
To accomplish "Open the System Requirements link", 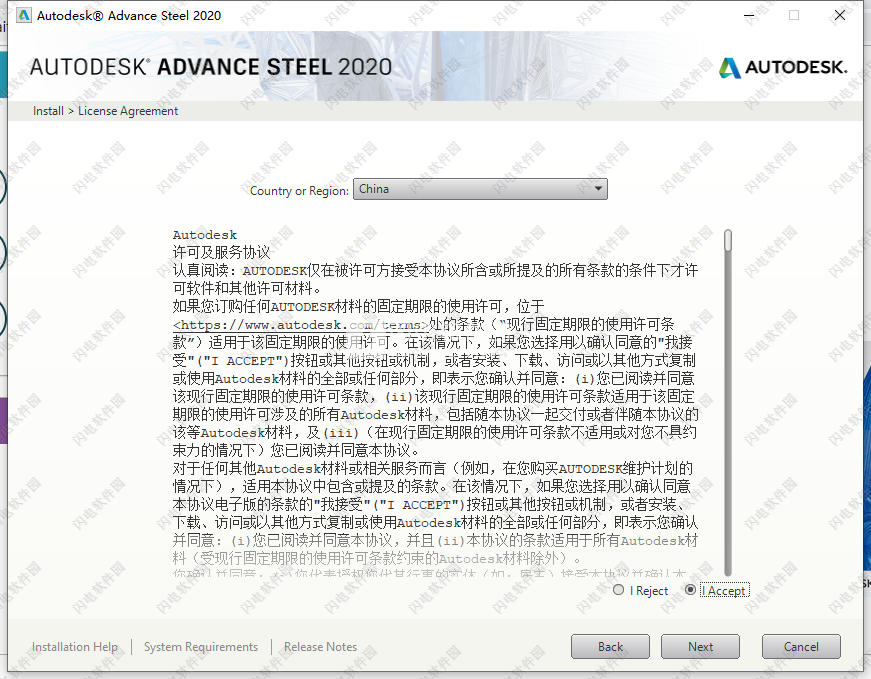I will tap(201, 647).
